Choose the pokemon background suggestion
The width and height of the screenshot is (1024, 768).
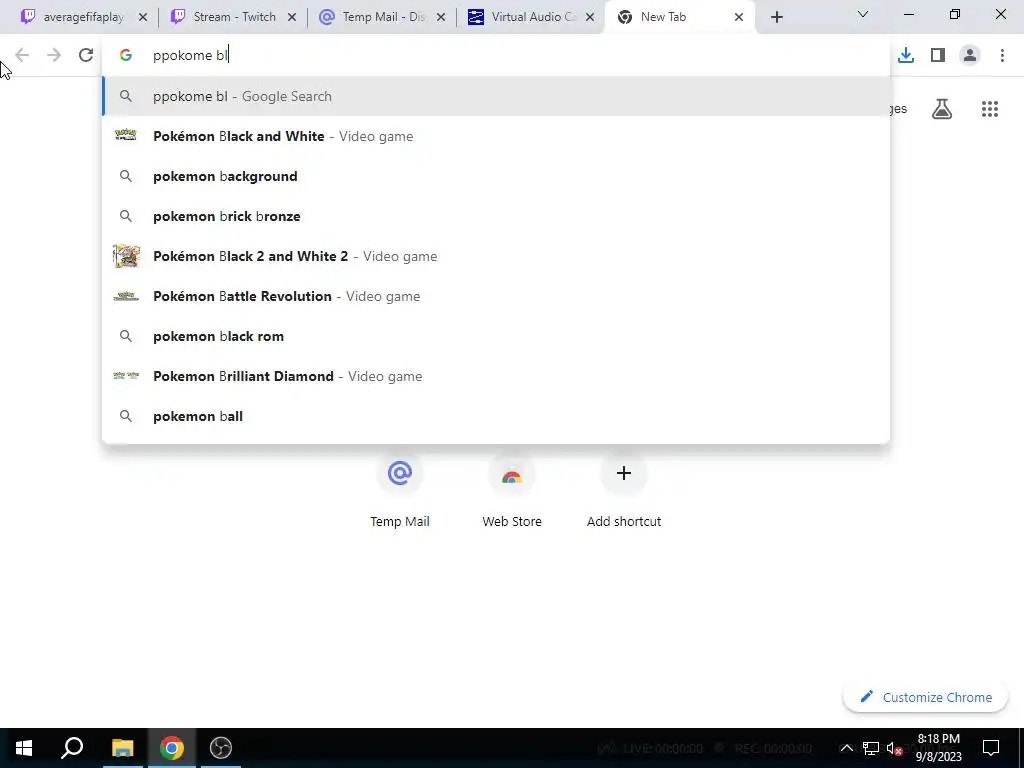tap(496, 176)
